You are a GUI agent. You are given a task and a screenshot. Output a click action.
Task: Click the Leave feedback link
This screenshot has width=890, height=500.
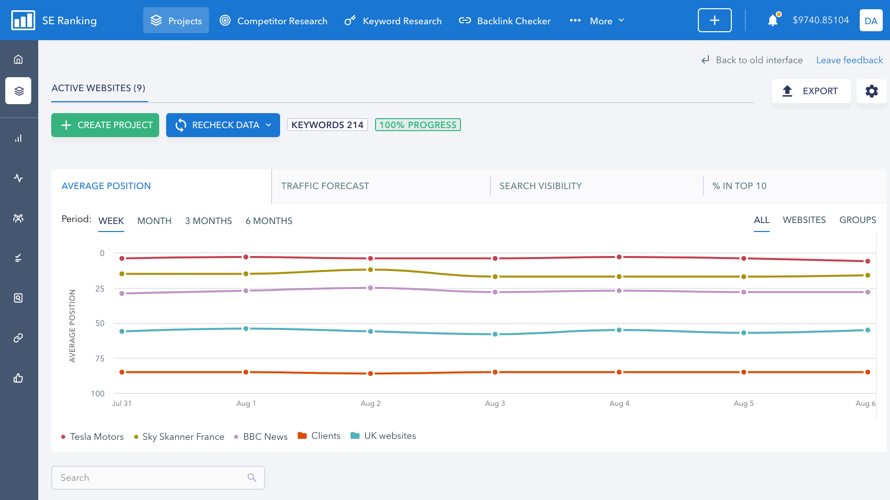coord(849,60)
